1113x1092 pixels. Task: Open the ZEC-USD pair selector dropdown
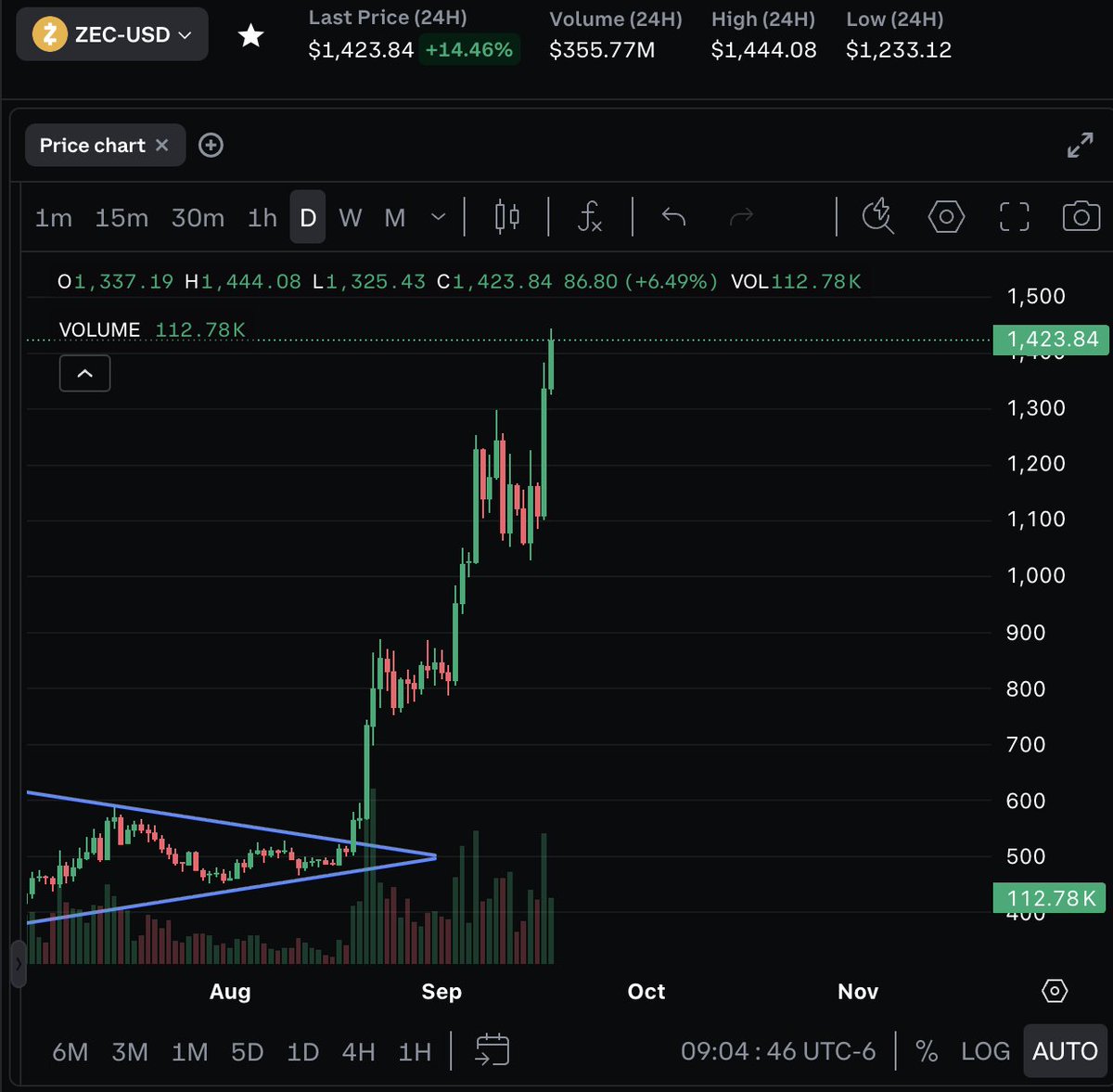[112, 35]
